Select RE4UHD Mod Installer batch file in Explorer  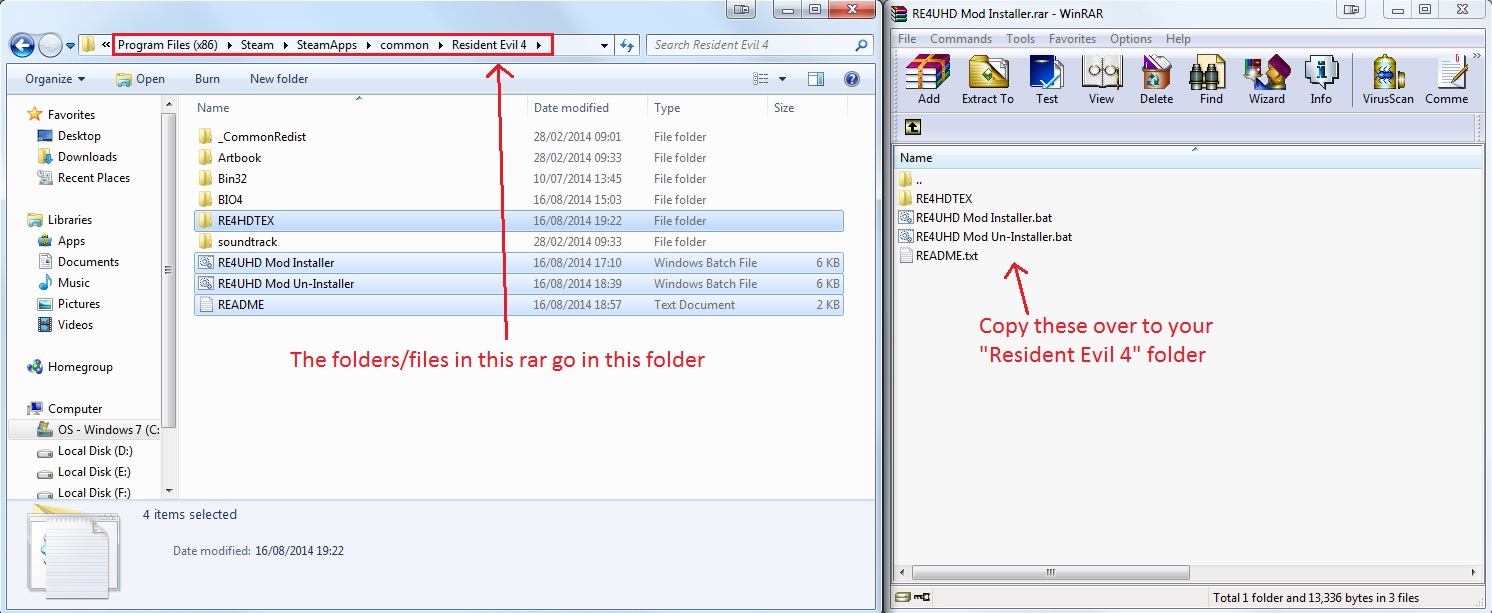tap(520, 263)
